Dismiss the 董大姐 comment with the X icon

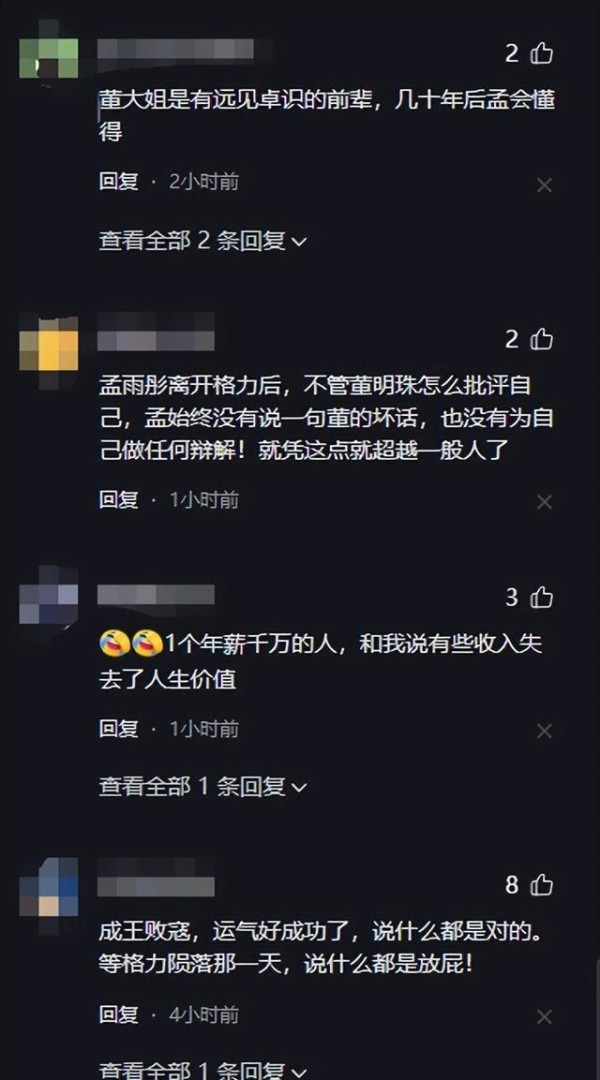[544, 185]
